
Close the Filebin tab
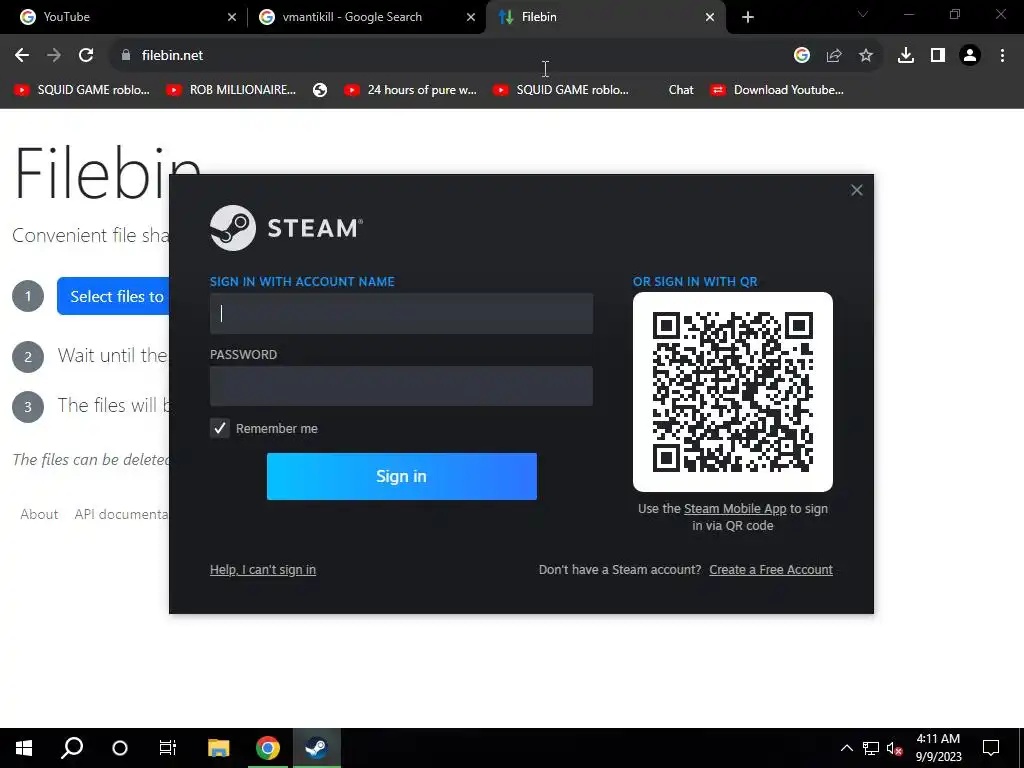click(x=710, y=17)
